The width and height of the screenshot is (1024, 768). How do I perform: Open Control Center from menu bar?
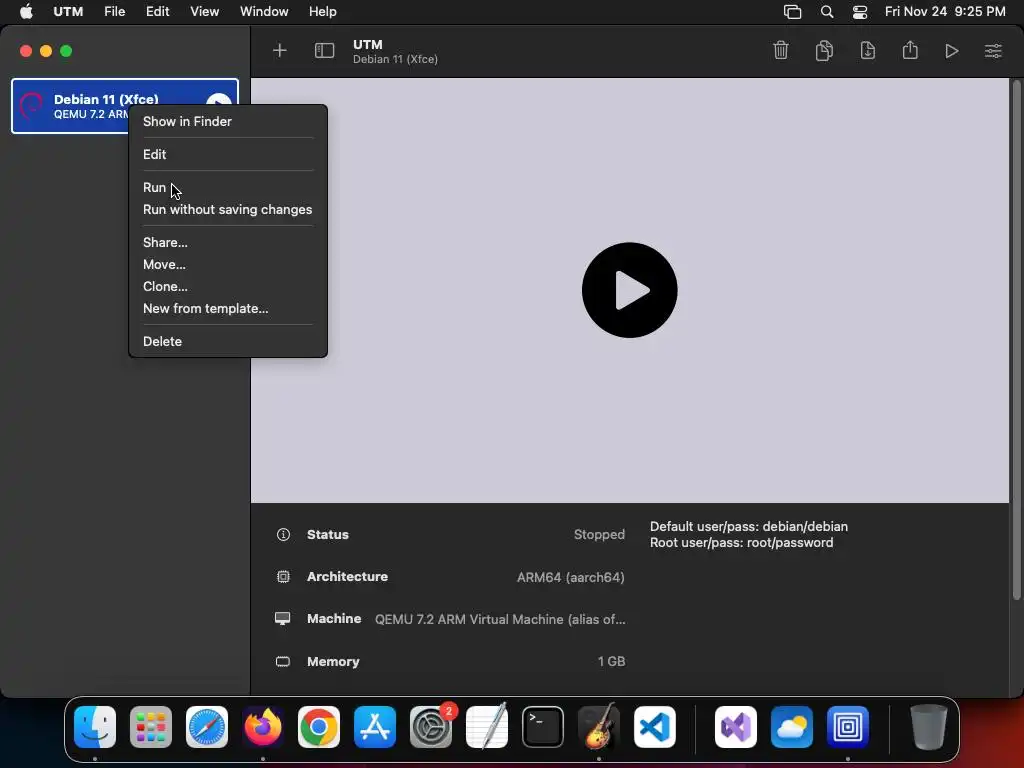pyautogui.click(x=860, y=12)
